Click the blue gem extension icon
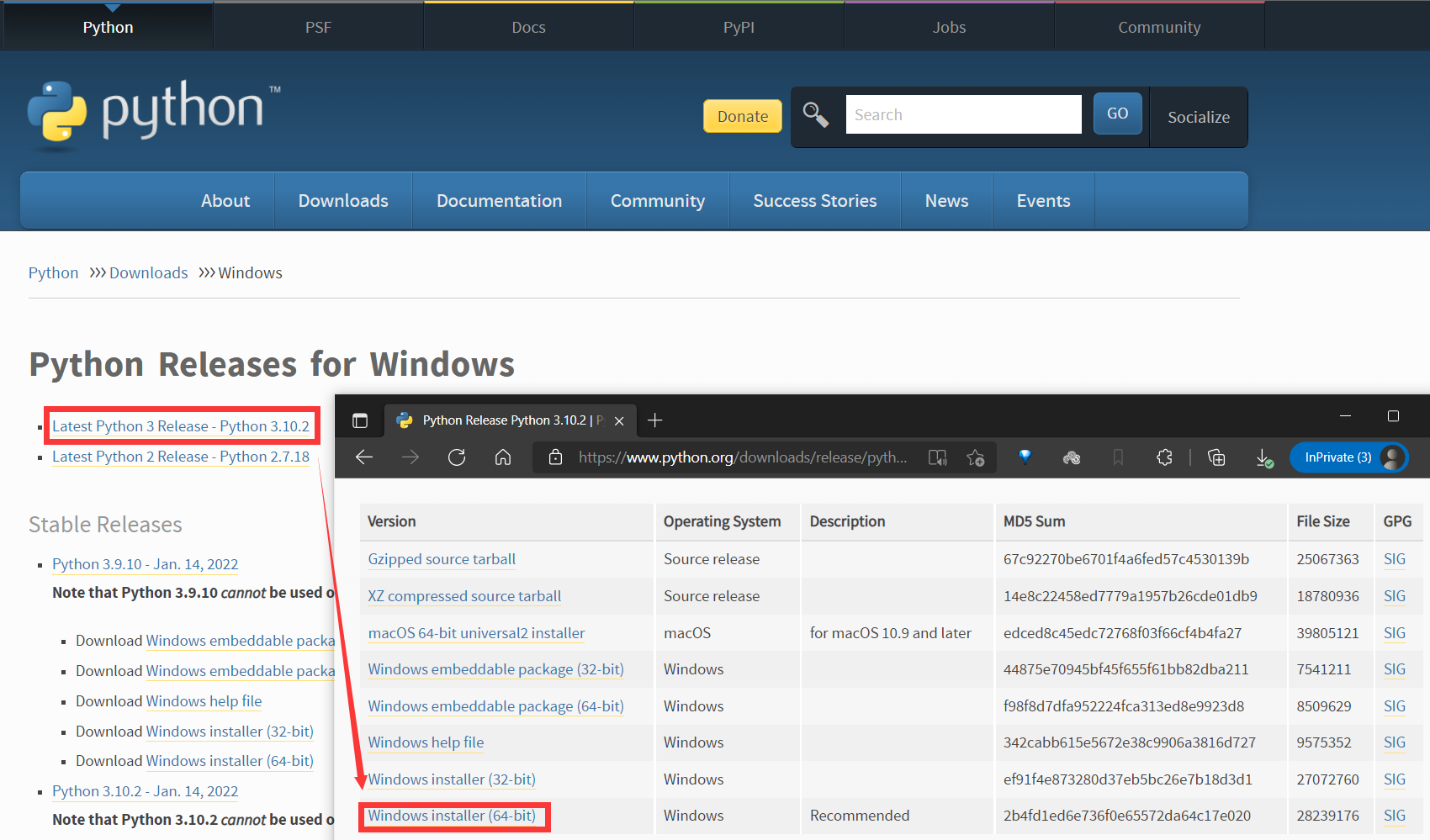The height and width of the screenshot is (840, 1430). (x=1025, y=457)
